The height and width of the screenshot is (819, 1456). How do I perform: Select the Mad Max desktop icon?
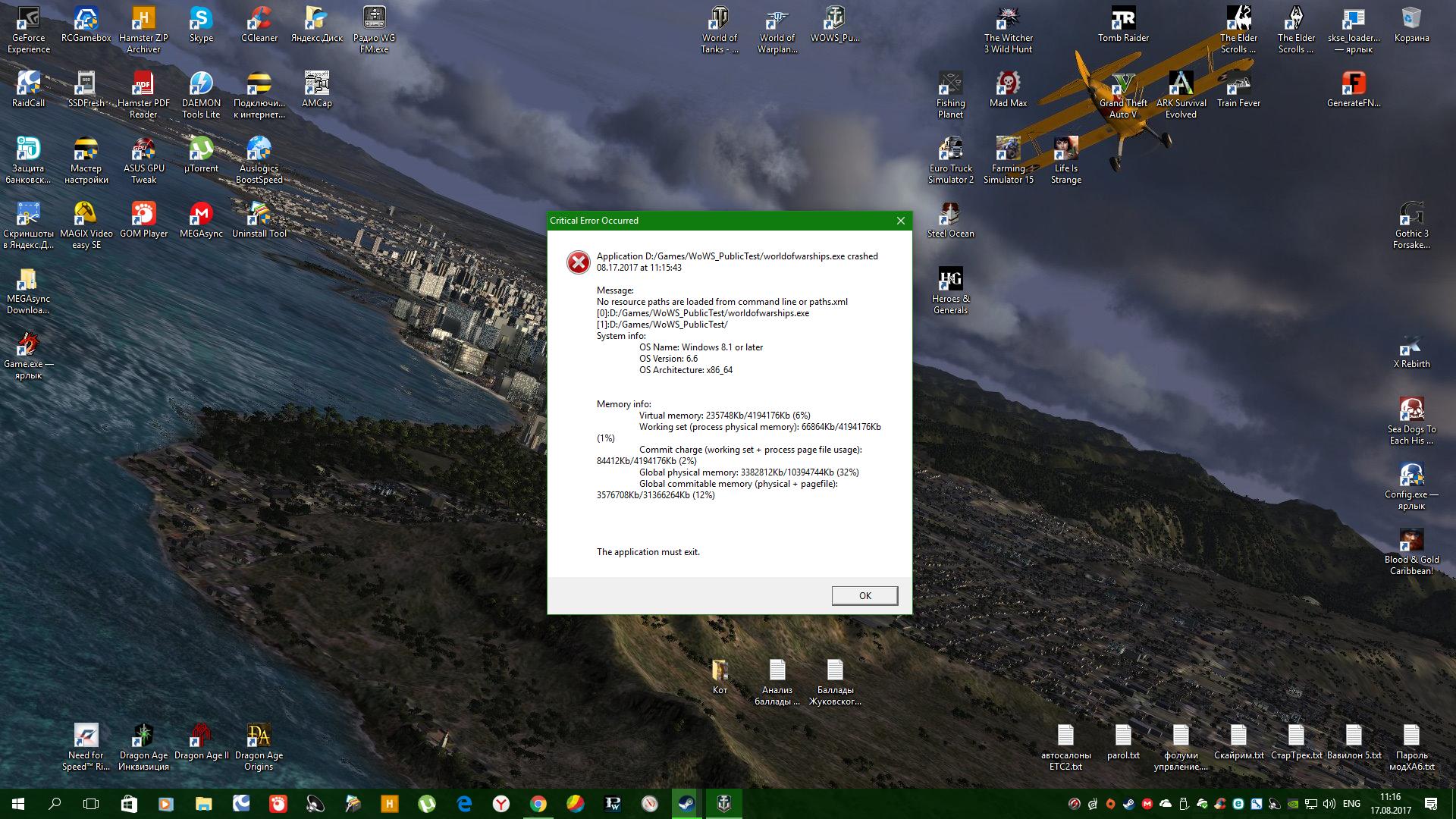coord(1009,90)
